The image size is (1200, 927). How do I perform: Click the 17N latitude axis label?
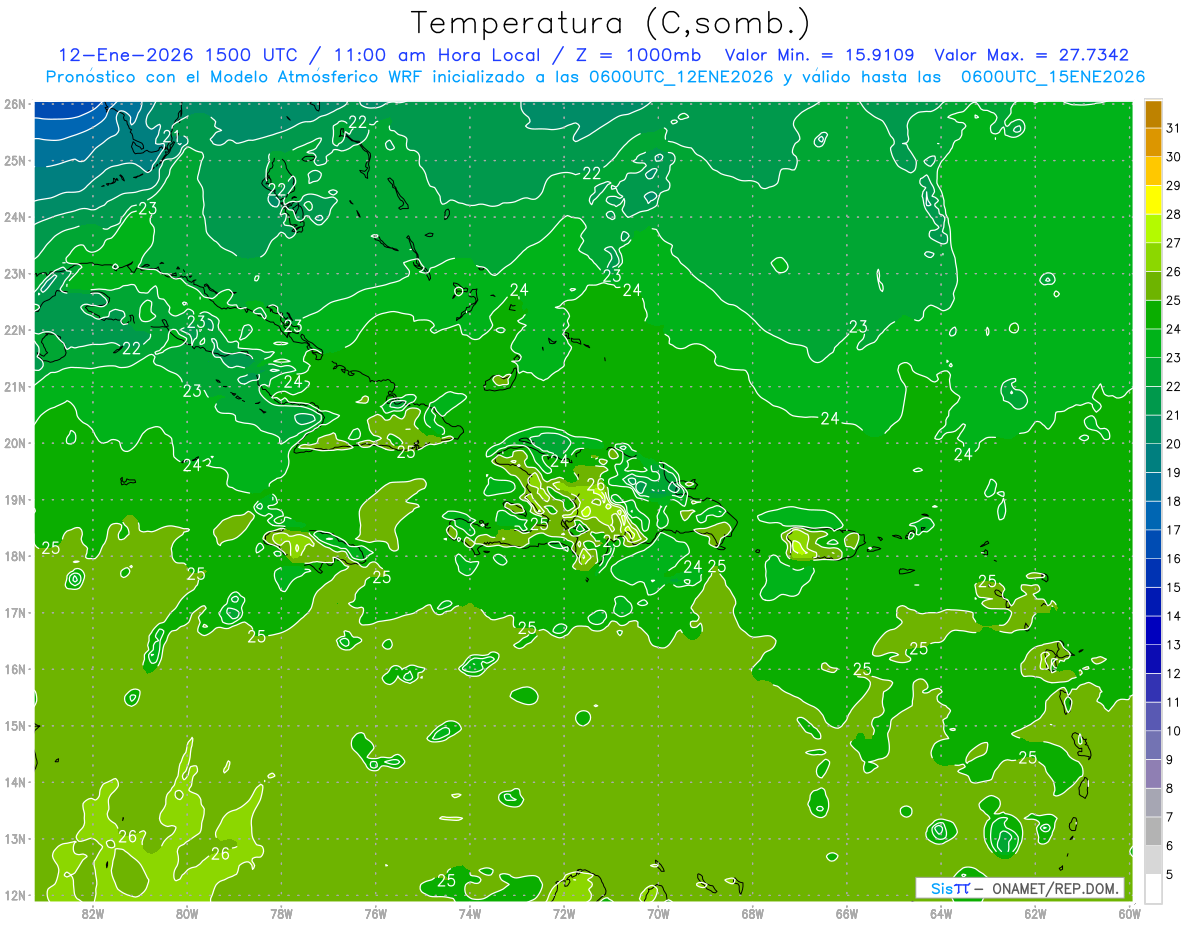tap(14, 612)
